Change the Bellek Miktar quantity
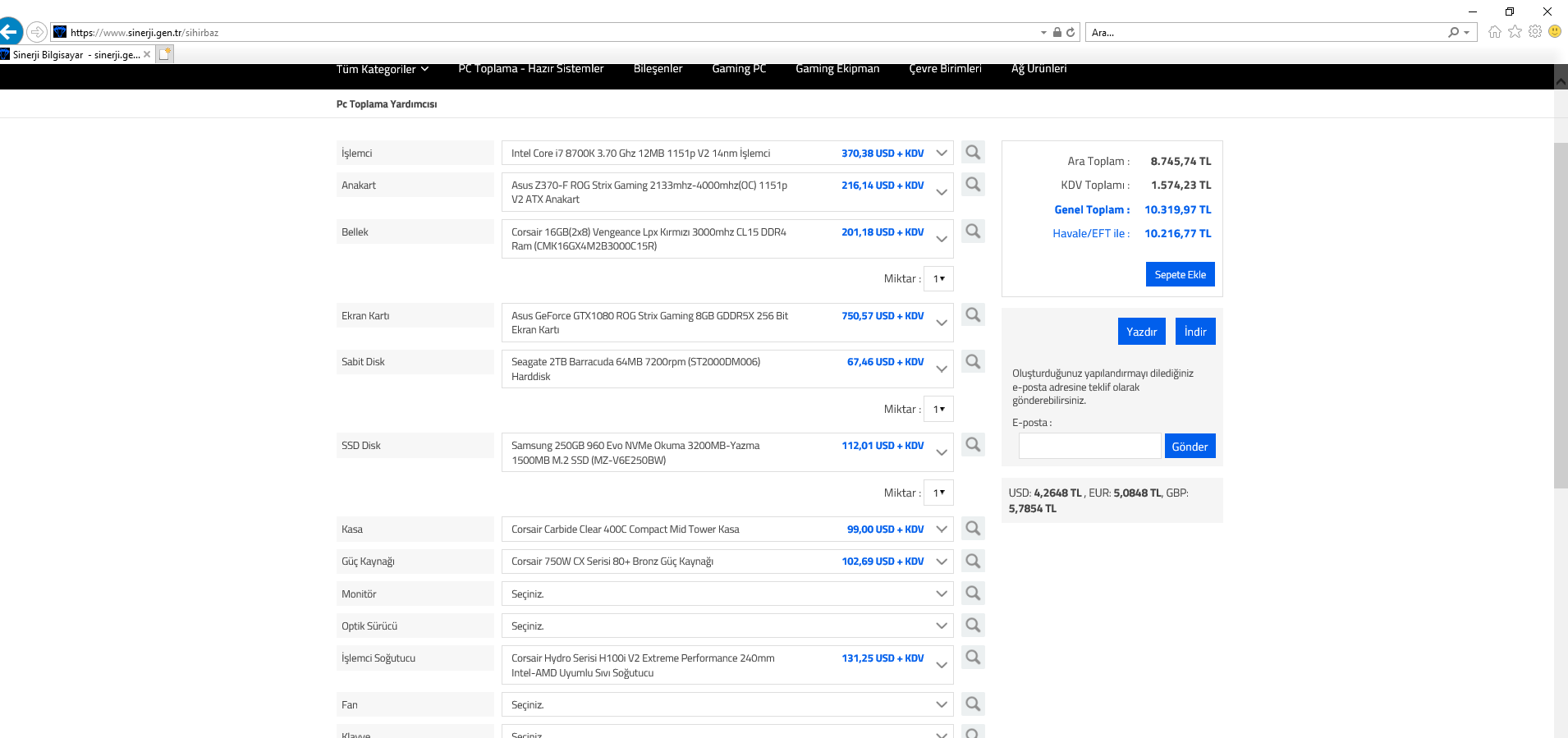Screen dimensions: 1568x738 click(x=938, y=278)
